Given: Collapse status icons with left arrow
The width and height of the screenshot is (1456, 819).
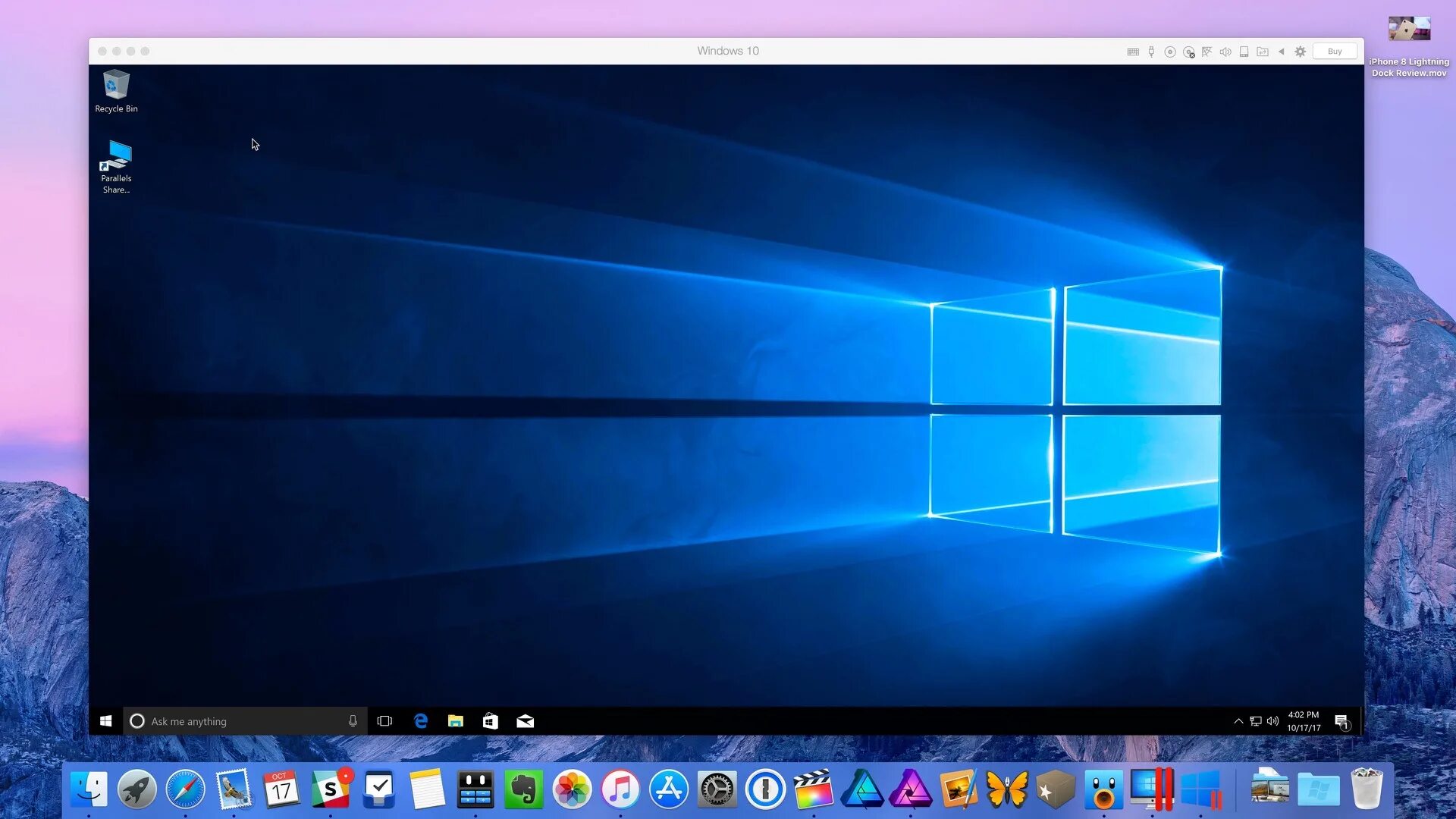Looking at the screenshot, I should pos(1282,52).
